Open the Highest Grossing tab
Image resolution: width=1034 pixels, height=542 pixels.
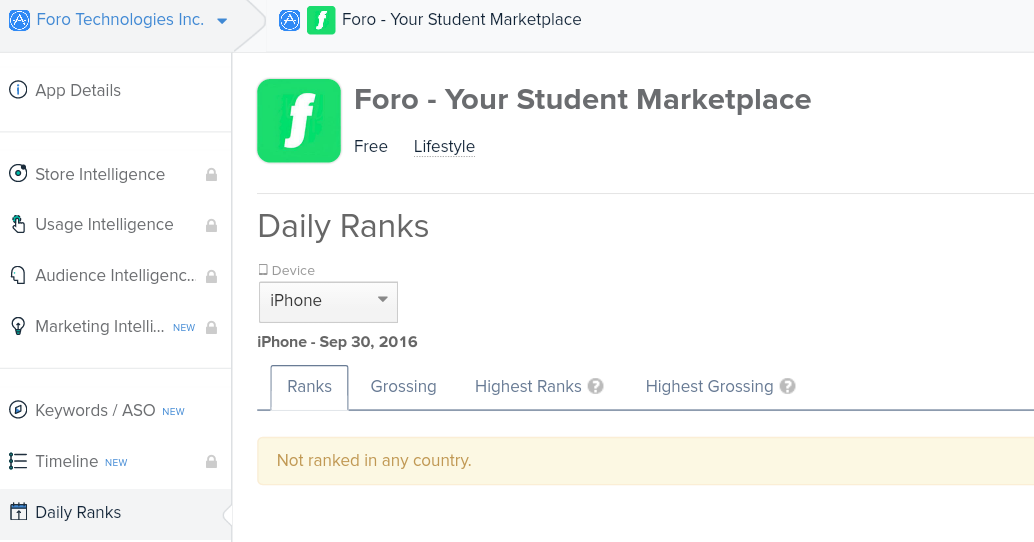point(709,386)
